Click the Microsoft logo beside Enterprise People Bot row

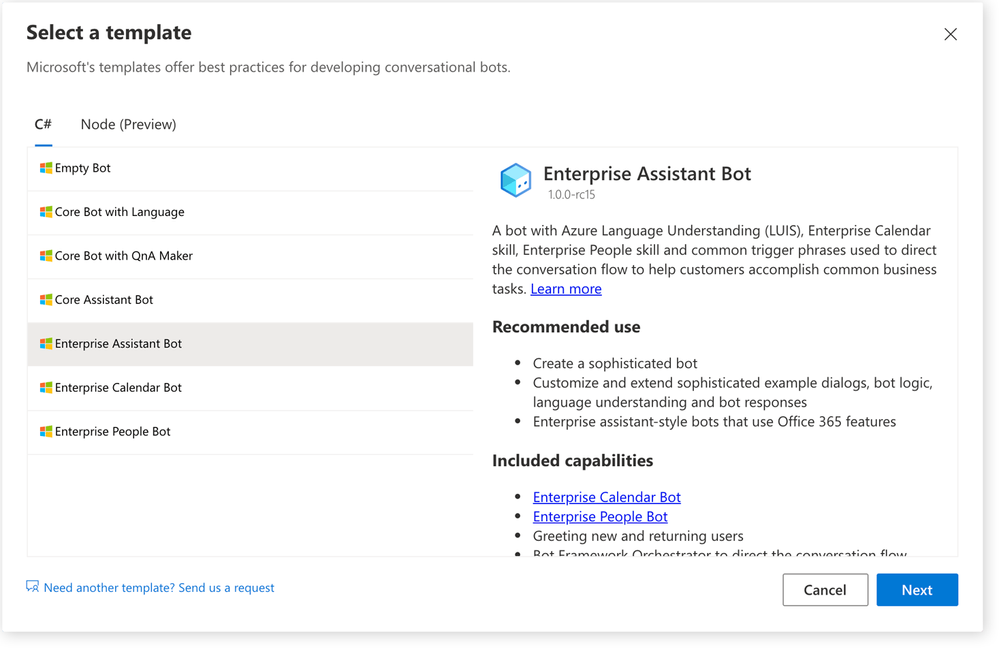[x=46, y=432]
